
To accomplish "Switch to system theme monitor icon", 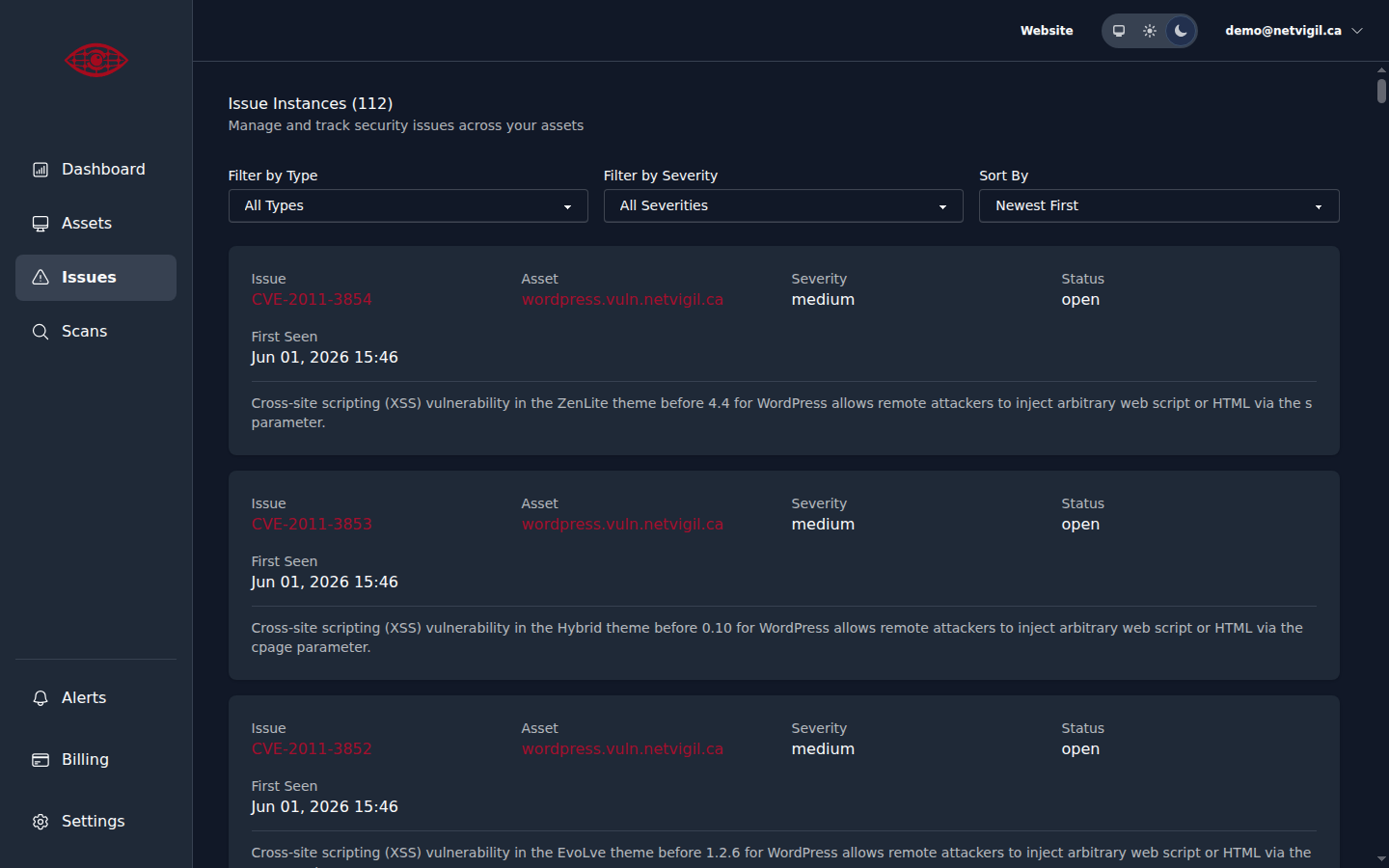I will pyautogui.click(x=1119, y=31).
